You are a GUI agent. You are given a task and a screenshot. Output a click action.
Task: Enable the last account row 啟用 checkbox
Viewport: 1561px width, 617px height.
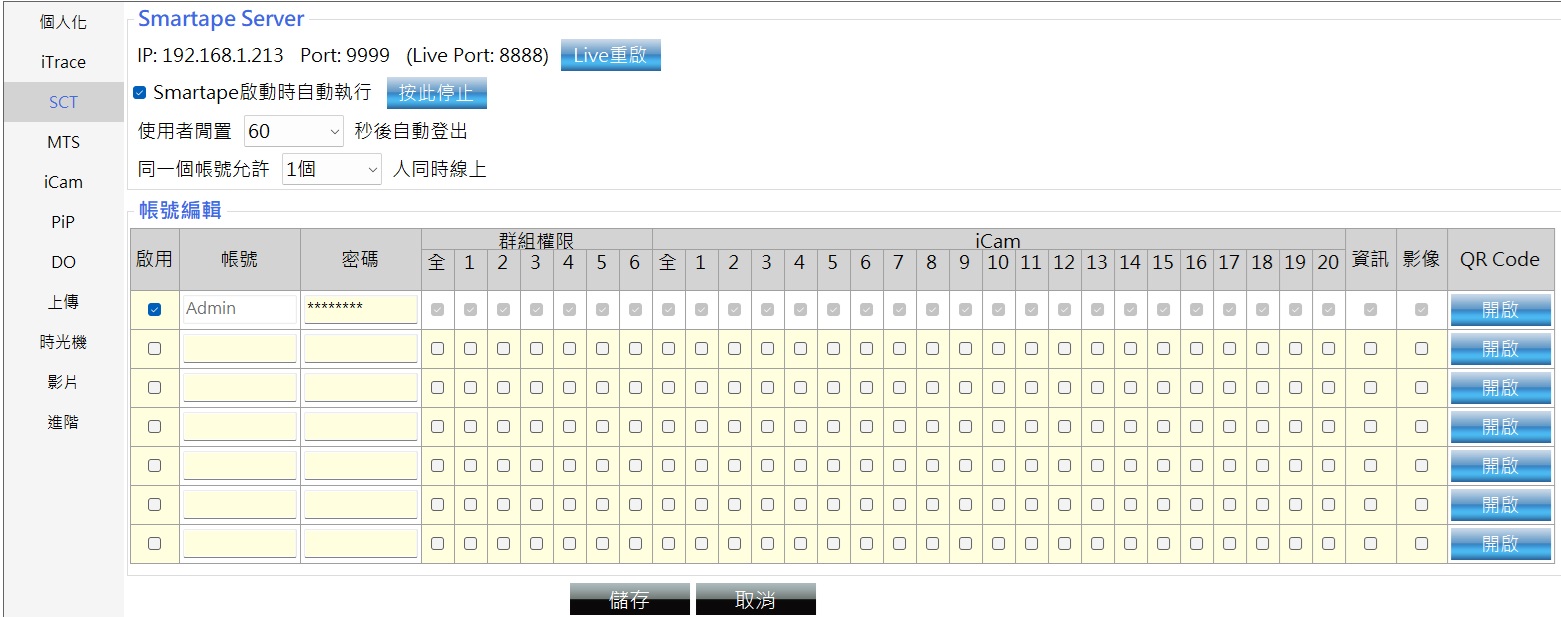click(154, 544)
